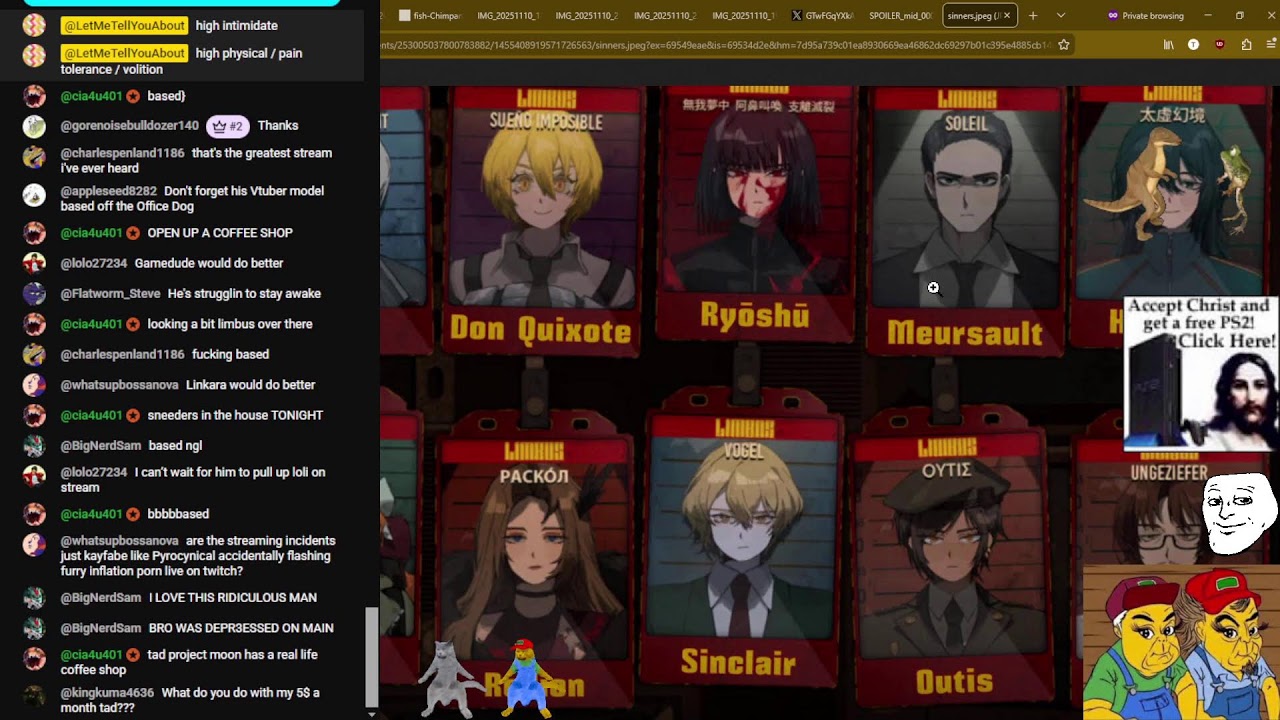Open the extensions puzzle icon
Viewport: 1280px width, 720px height.
(x=1246, y=44)
